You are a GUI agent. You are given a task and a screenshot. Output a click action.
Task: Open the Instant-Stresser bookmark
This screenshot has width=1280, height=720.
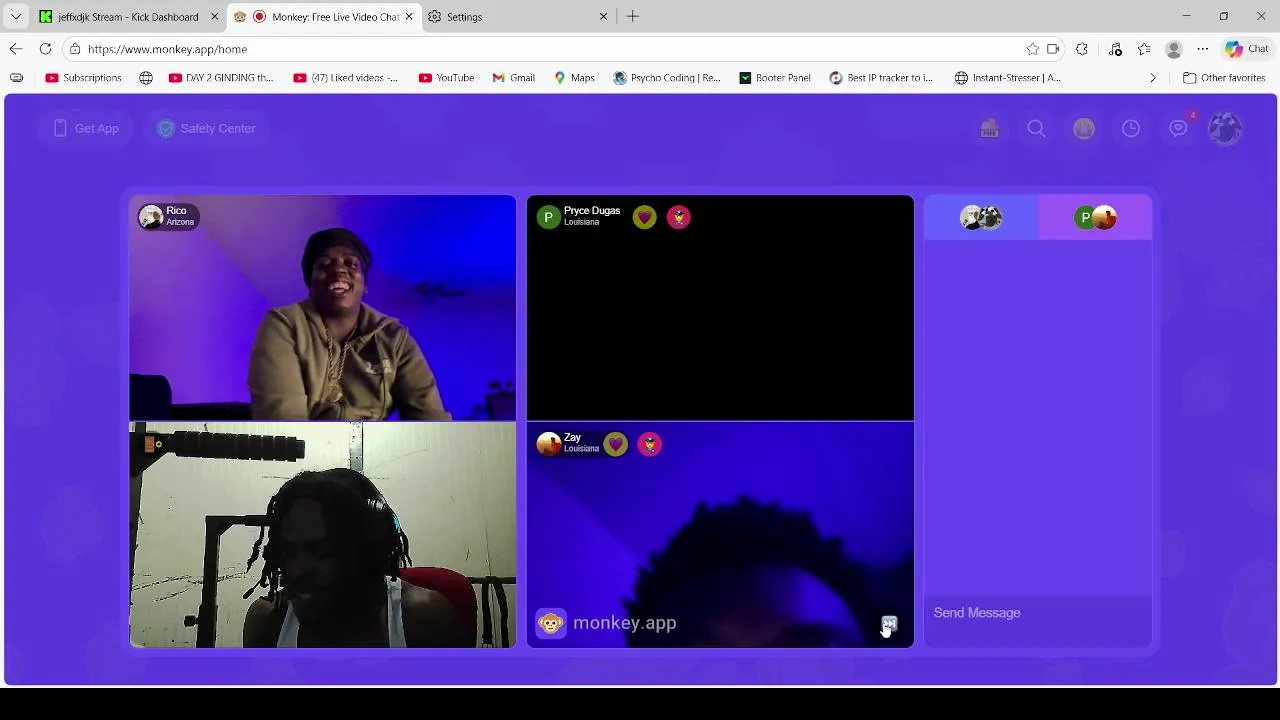click(x=1008, y=78)
